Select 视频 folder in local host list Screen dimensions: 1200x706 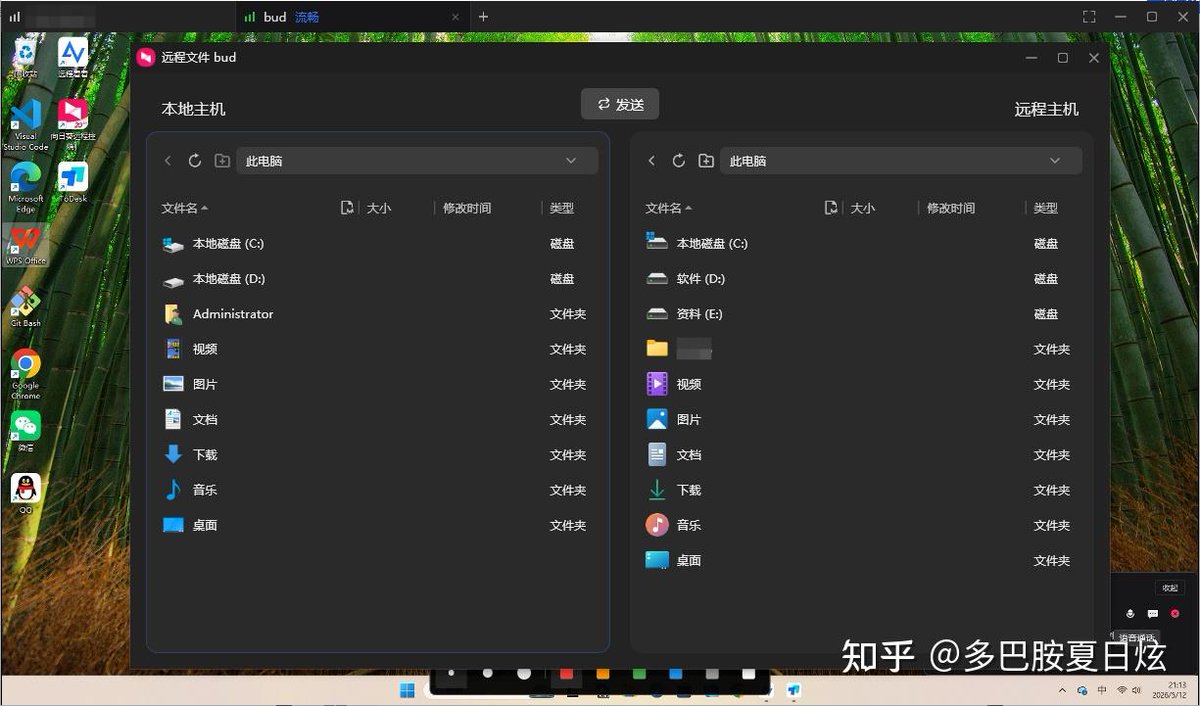point(378,349)
